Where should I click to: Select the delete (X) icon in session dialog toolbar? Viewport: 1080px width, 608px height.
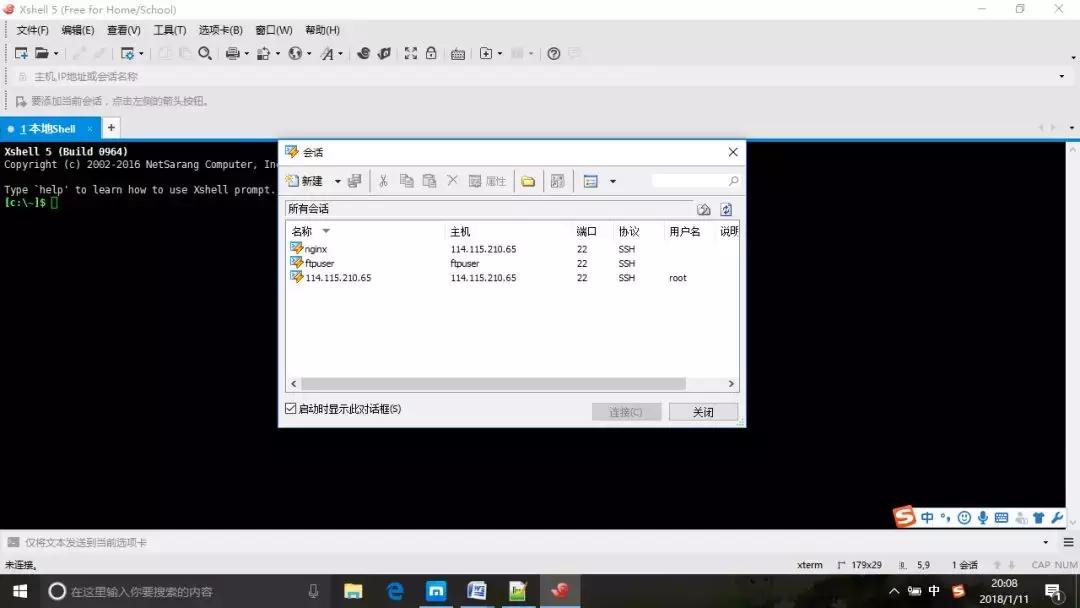click(451, 181)
